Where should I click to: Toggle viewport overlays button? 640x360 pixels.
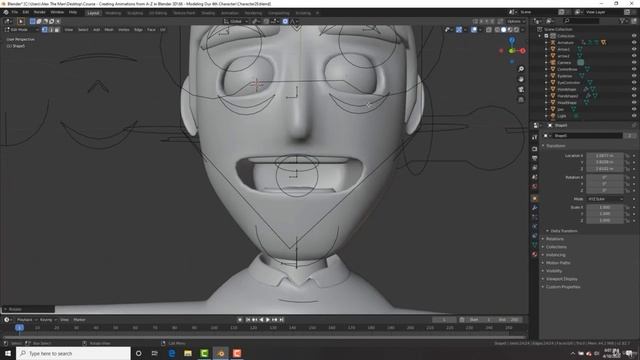(x=474, y=29)
